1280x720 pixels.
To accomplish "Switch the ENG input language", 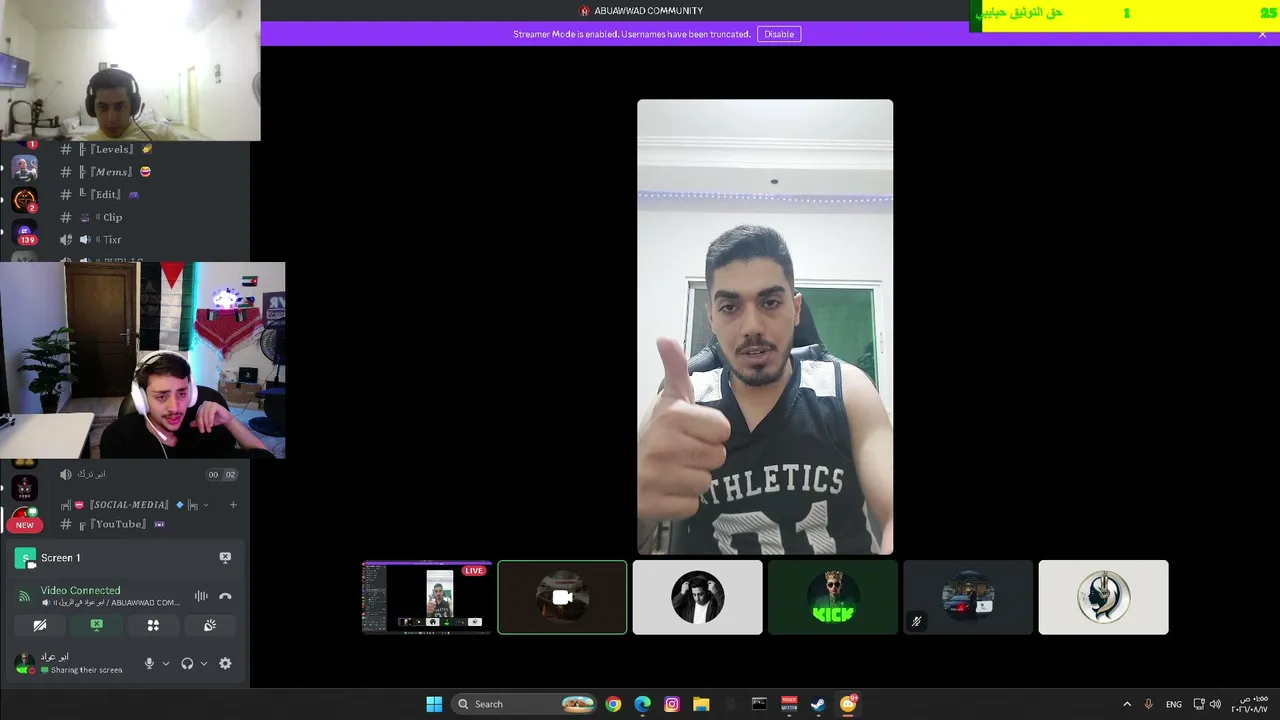I will tap(1174, 704).
